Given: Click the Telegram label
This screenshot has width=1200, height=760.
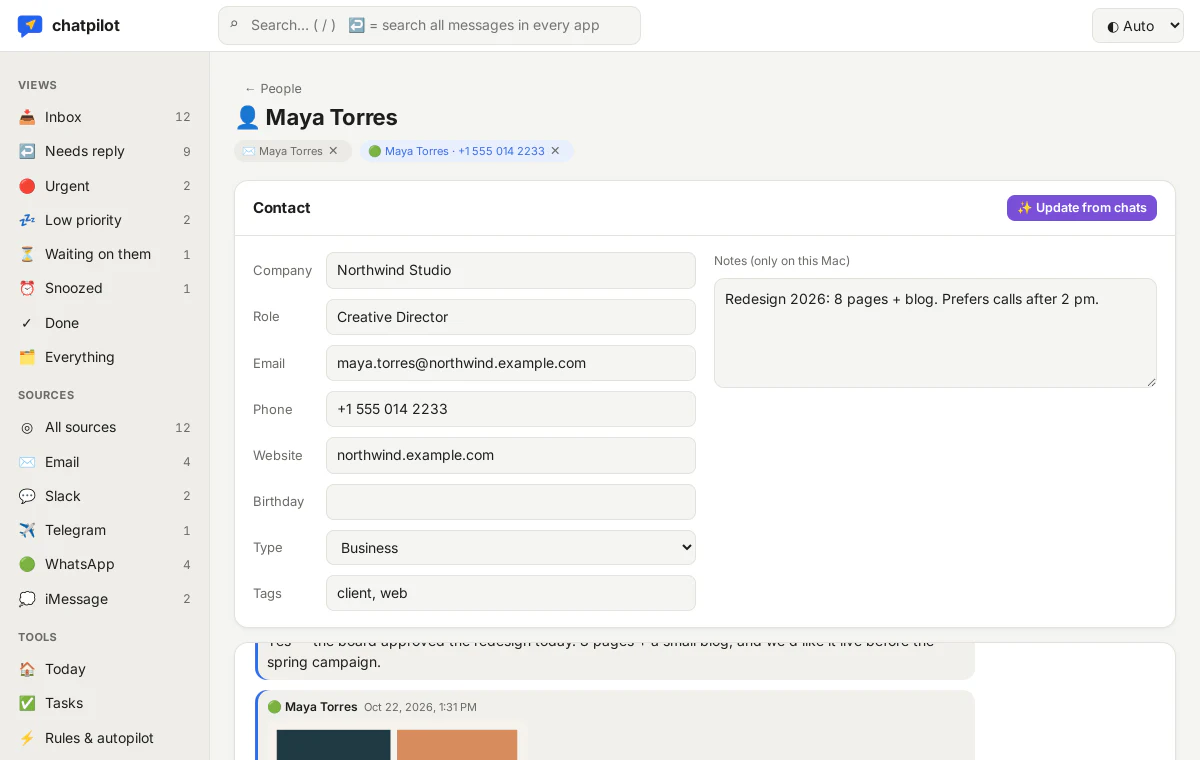Looking at the screenshot, I should pyautogui.click(x=75, y=530).
